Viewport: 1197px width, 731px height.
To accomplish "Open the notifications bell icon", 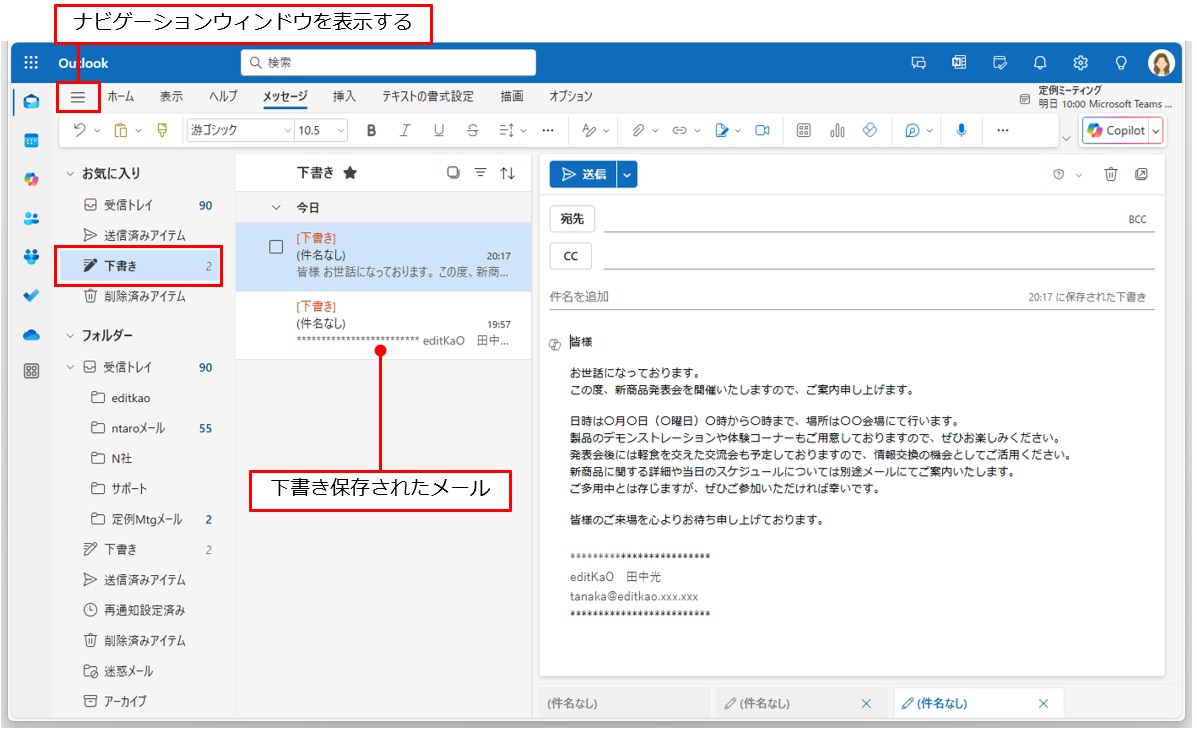I will 1040,63.
